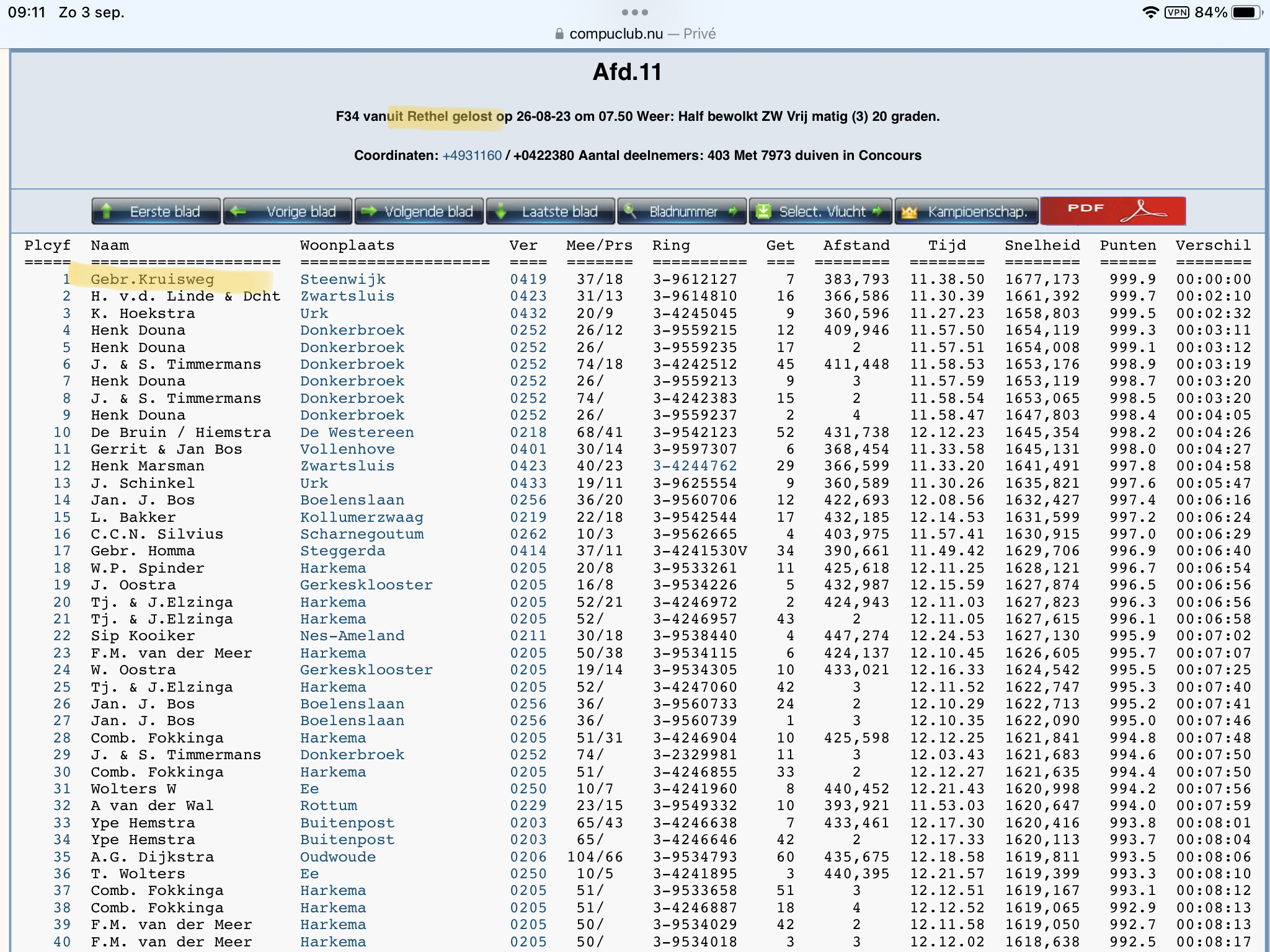This screenshot has height=952, width=1270.
Task: Select the name Gebr.Kruisweg
Action: coord(153,280)
